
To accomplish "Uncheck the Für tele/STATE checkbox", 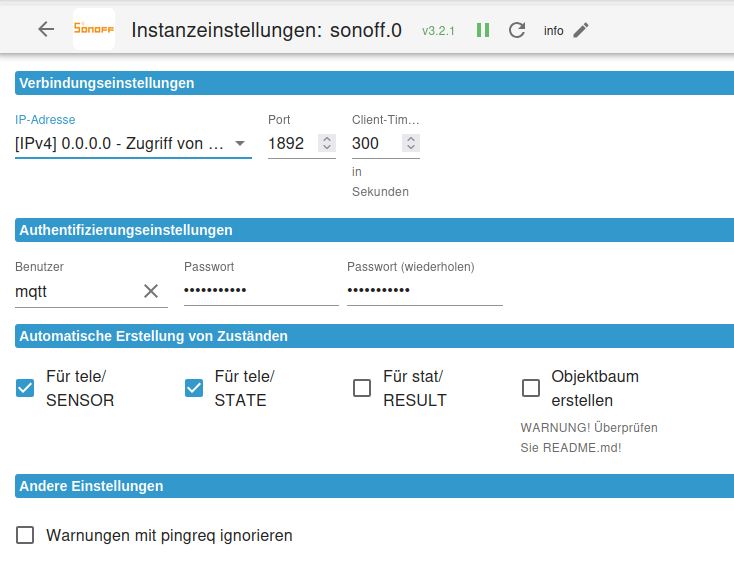I will tap(194, 388).
